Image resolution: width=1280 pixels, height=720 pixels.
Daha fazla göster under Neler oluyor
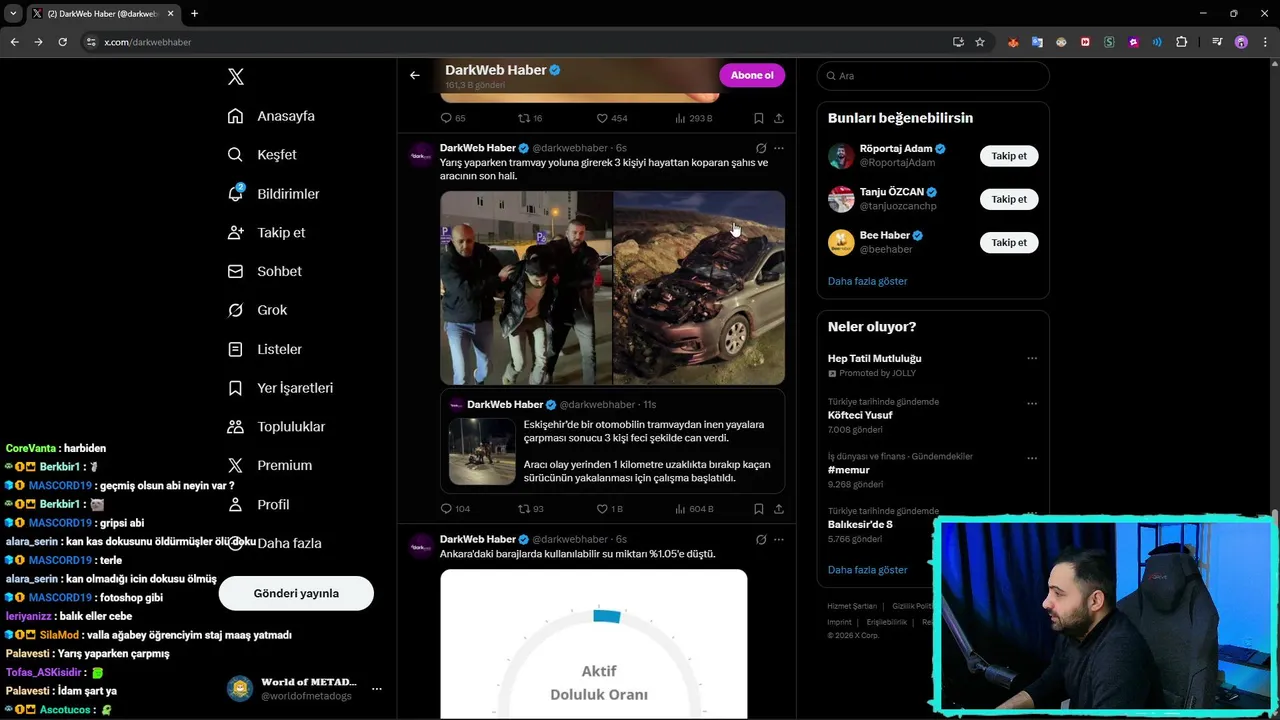coord(867,570)
